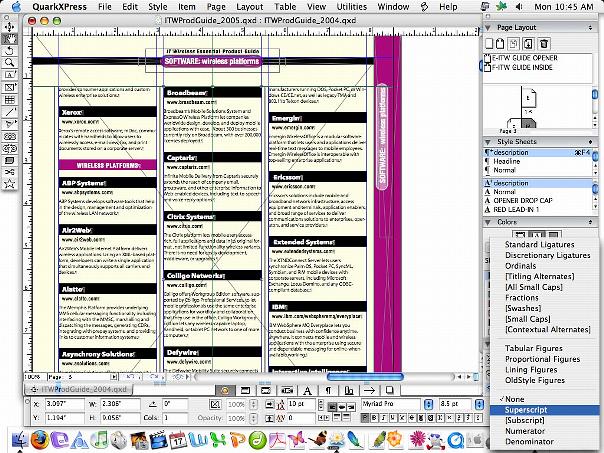Set left text alignment
The image size is (604, 453).
click(x=332, y=407)
